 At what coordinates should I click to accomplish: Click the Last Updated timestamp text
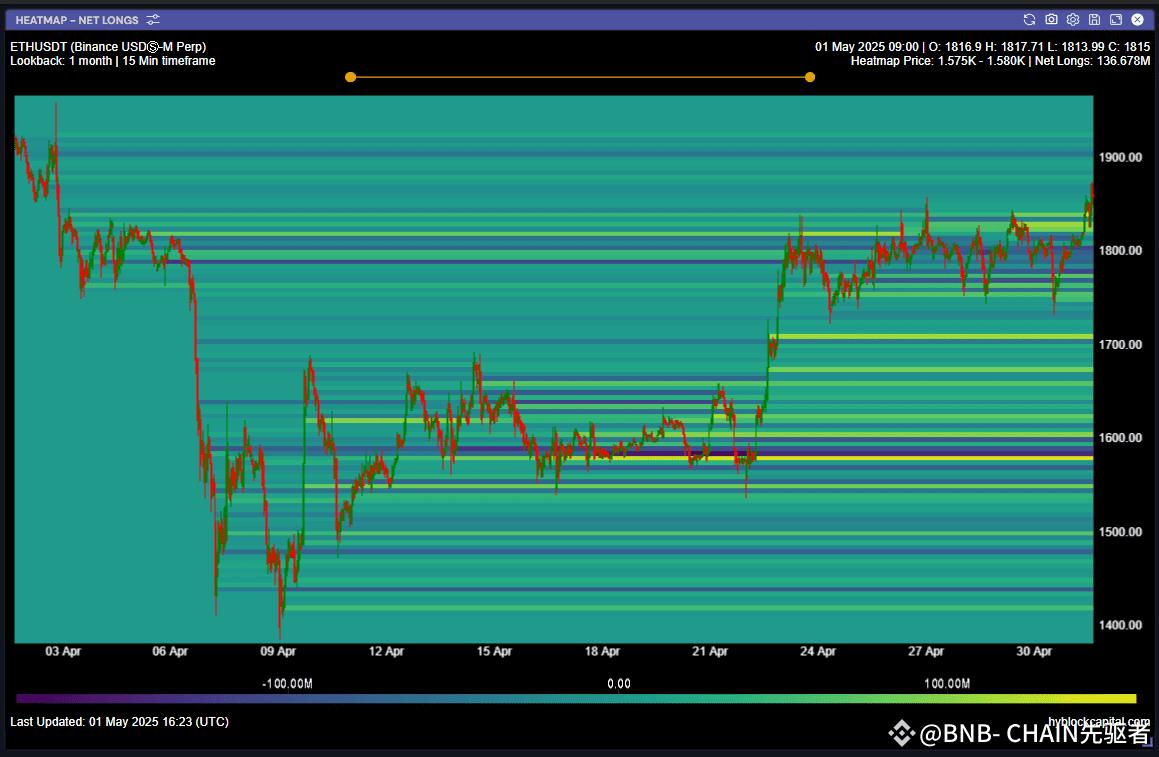click(x=118, y=721)
